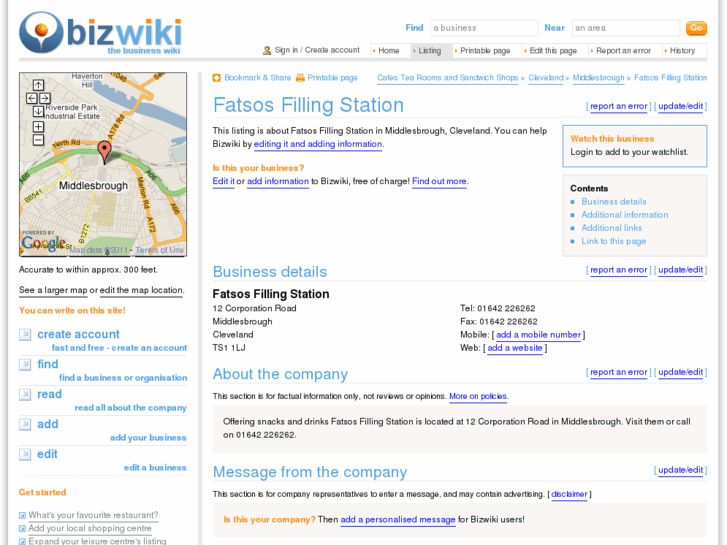Click arrow icon next to add

coord(25,424)
